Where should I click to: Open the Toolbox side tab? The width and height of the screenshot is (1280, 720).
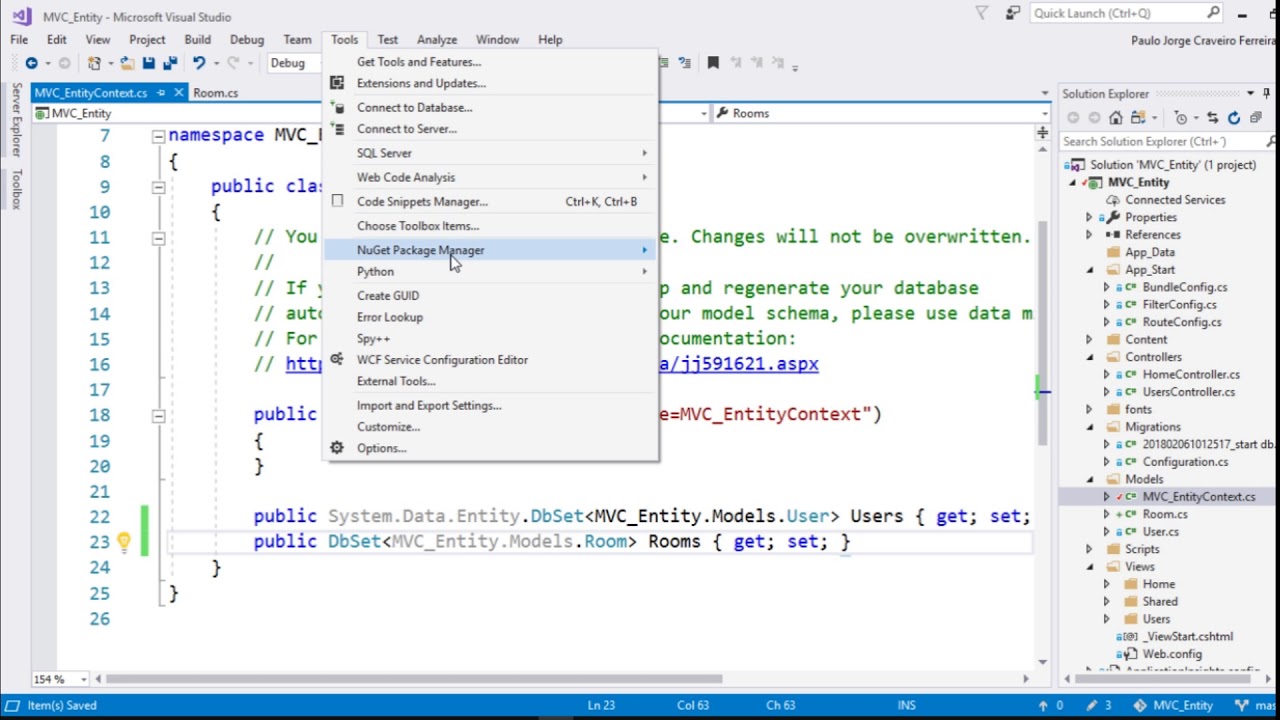click(x=16, y=188)
